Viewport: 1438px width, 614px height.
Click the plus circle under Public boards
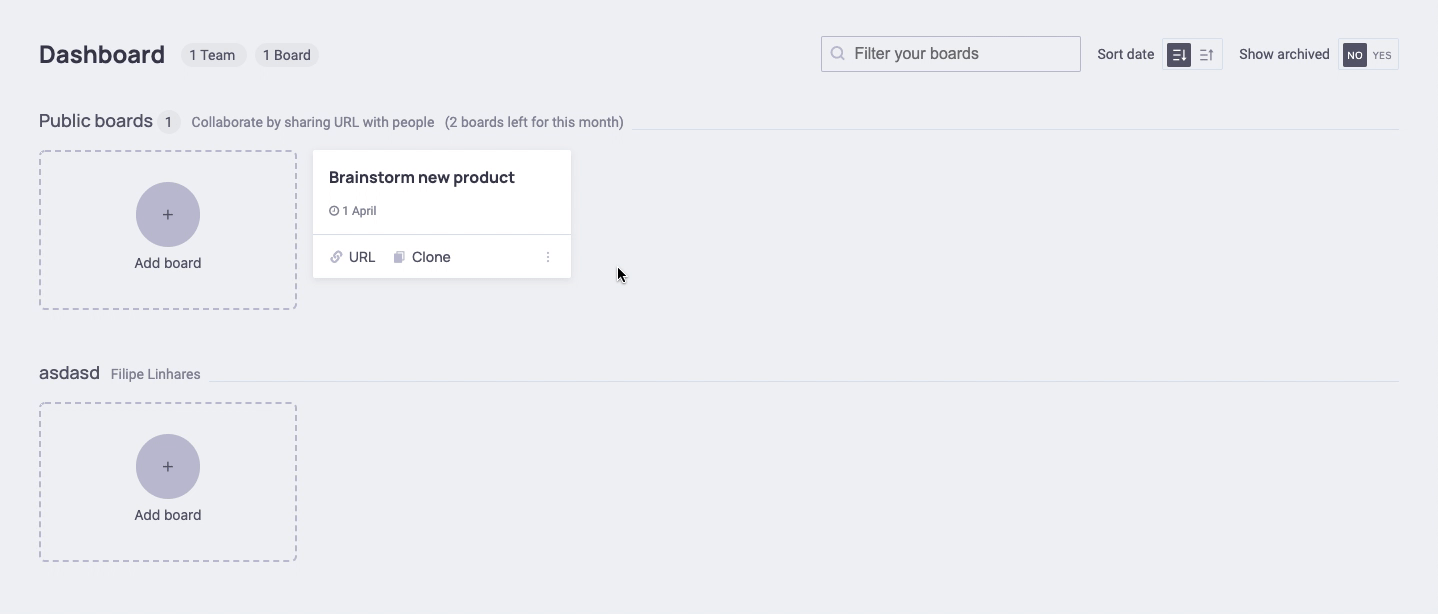(x=168, y=214)
